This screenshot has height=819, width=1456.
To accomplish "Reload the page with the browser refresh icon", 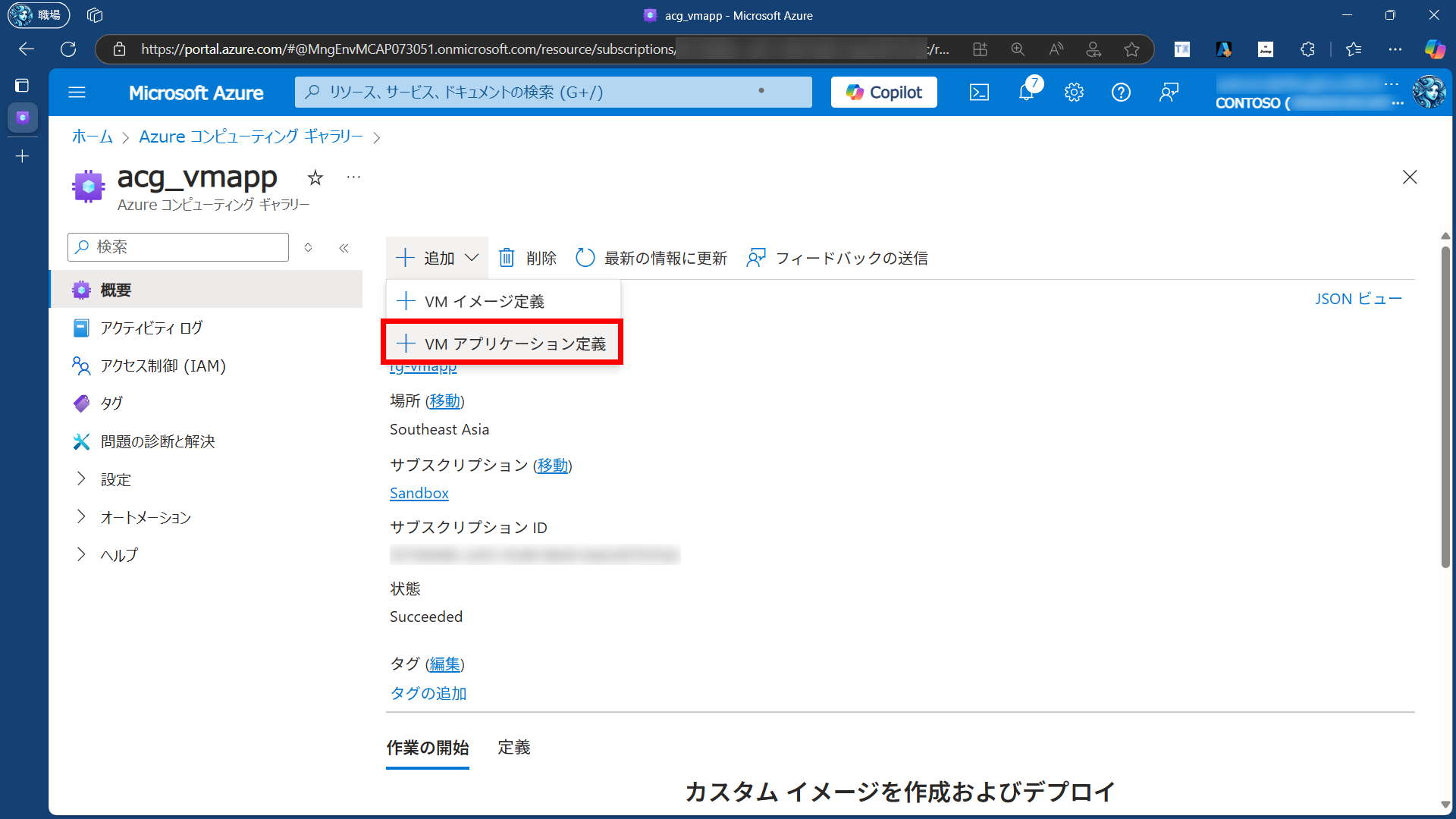I will (68, 49).
